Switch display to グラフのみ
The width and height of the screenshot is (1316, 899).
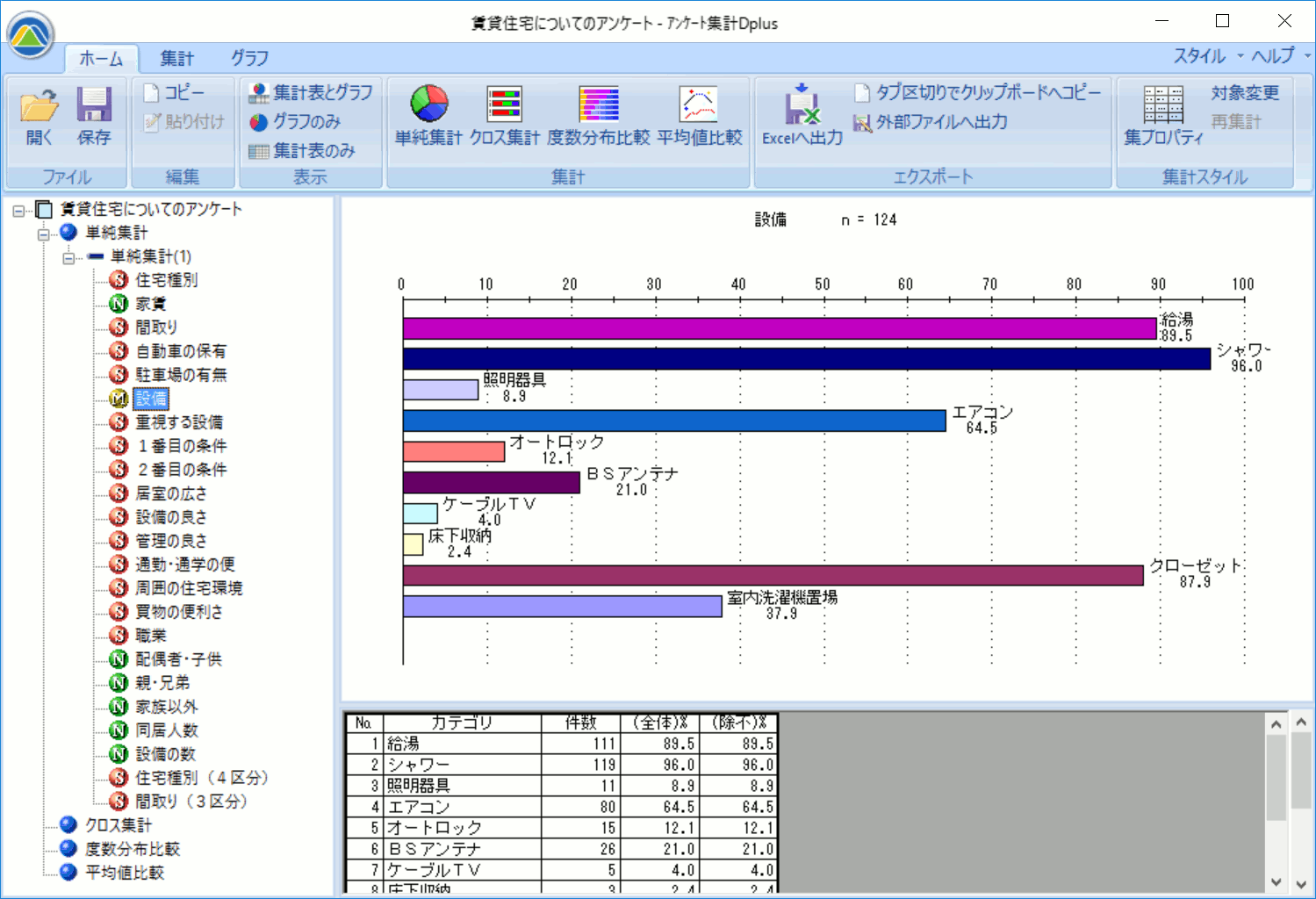pos(295,121)
